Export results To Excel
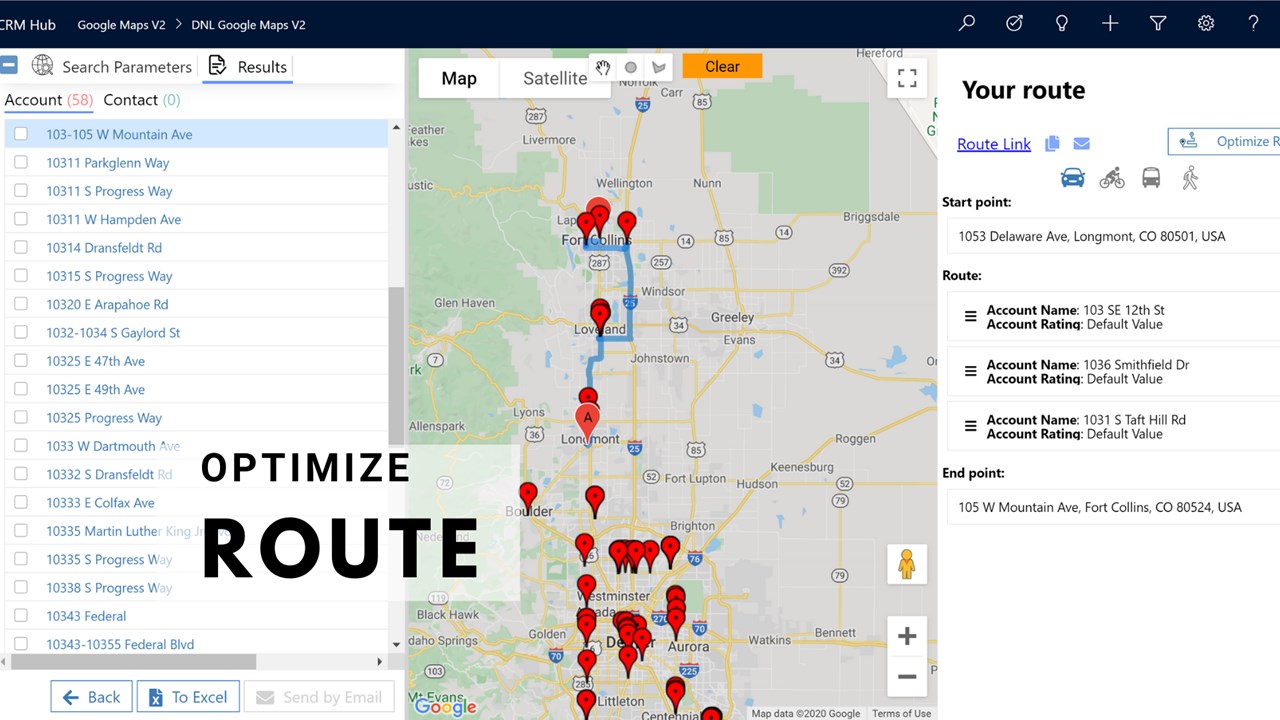The image size is (1280, 720). click(188, 697)
